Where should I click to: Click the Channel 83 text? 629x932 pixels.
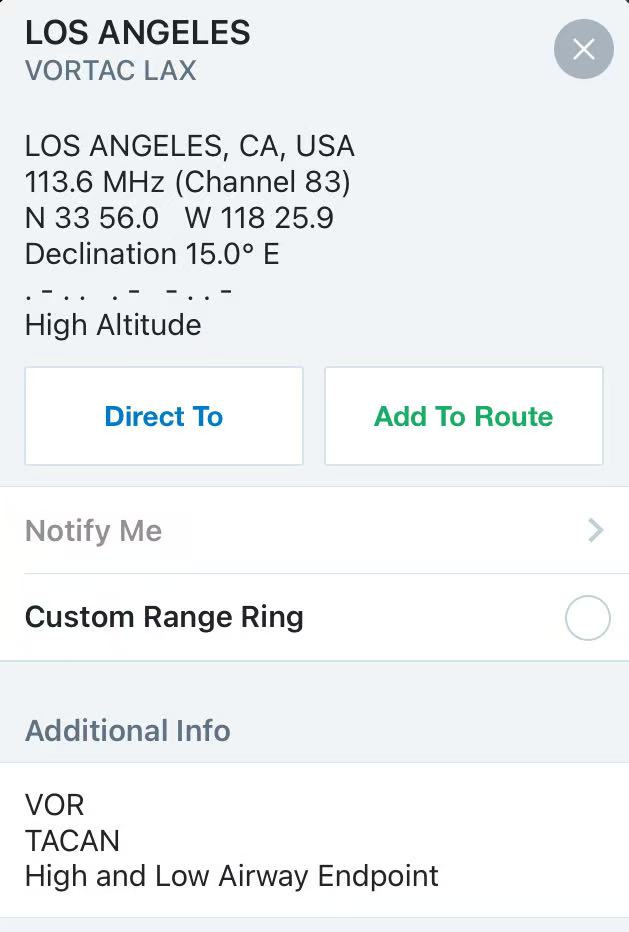263,182
